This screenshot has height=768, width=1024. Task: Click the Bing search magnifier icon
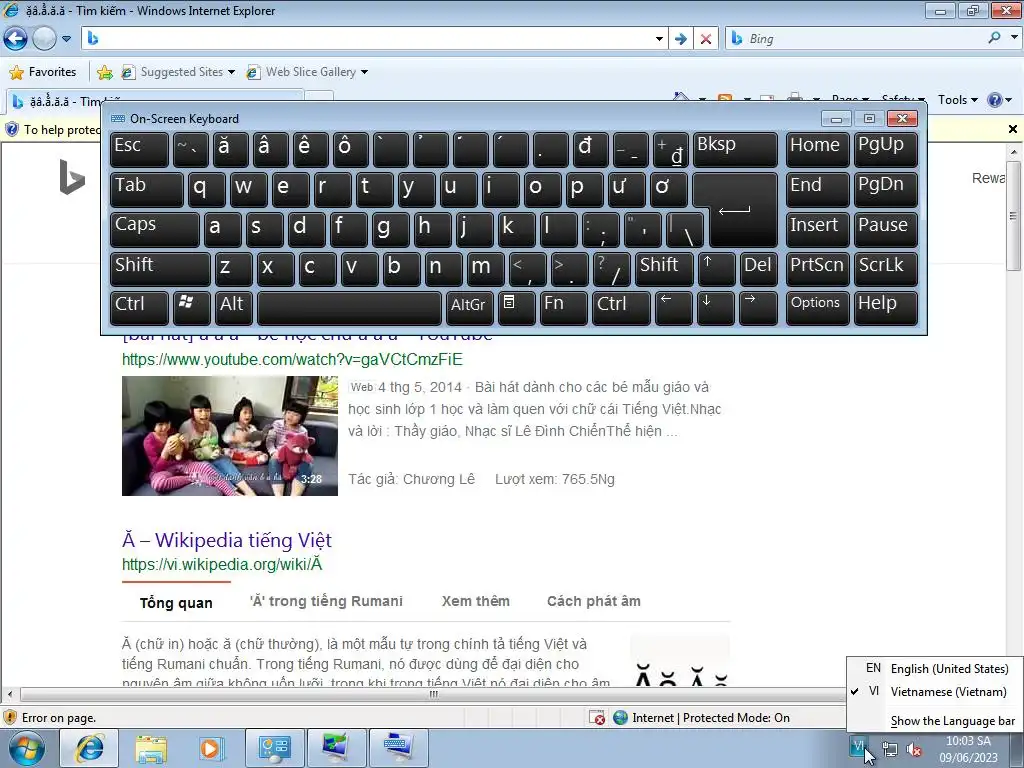995,38
